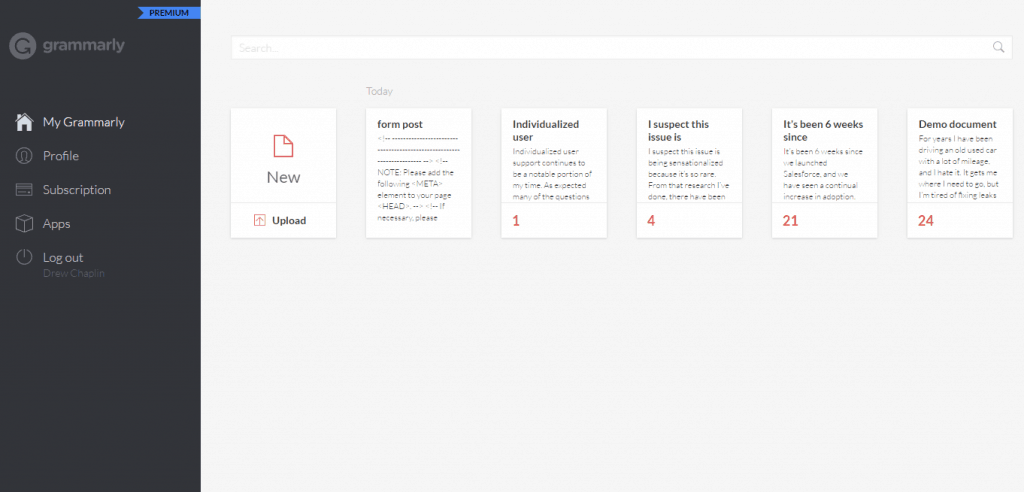The image size is (1024, 492).
Task: Click issue count 1 on Individualized user
Action: [x=516, y=221]
